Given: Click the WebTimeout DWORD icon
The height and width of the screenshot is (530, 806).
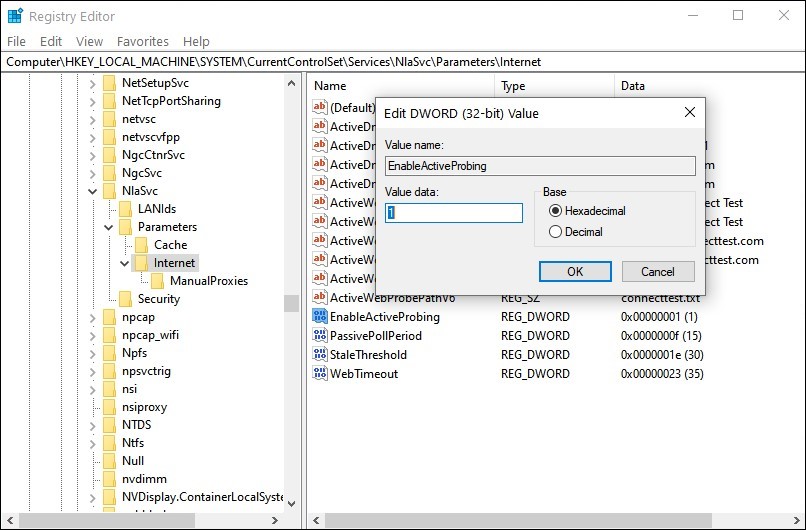Looking at the screenshot, I should [320, 374].
